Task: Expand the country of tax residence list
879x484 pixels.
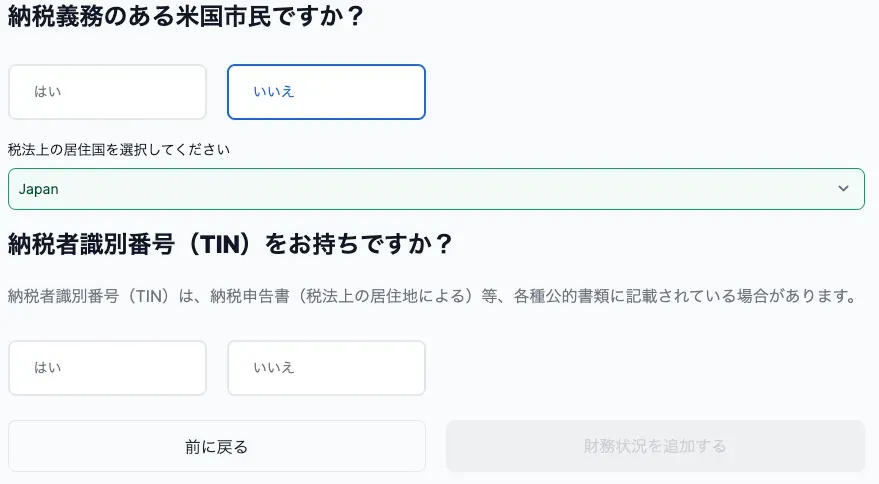Action: pos(436,189)
